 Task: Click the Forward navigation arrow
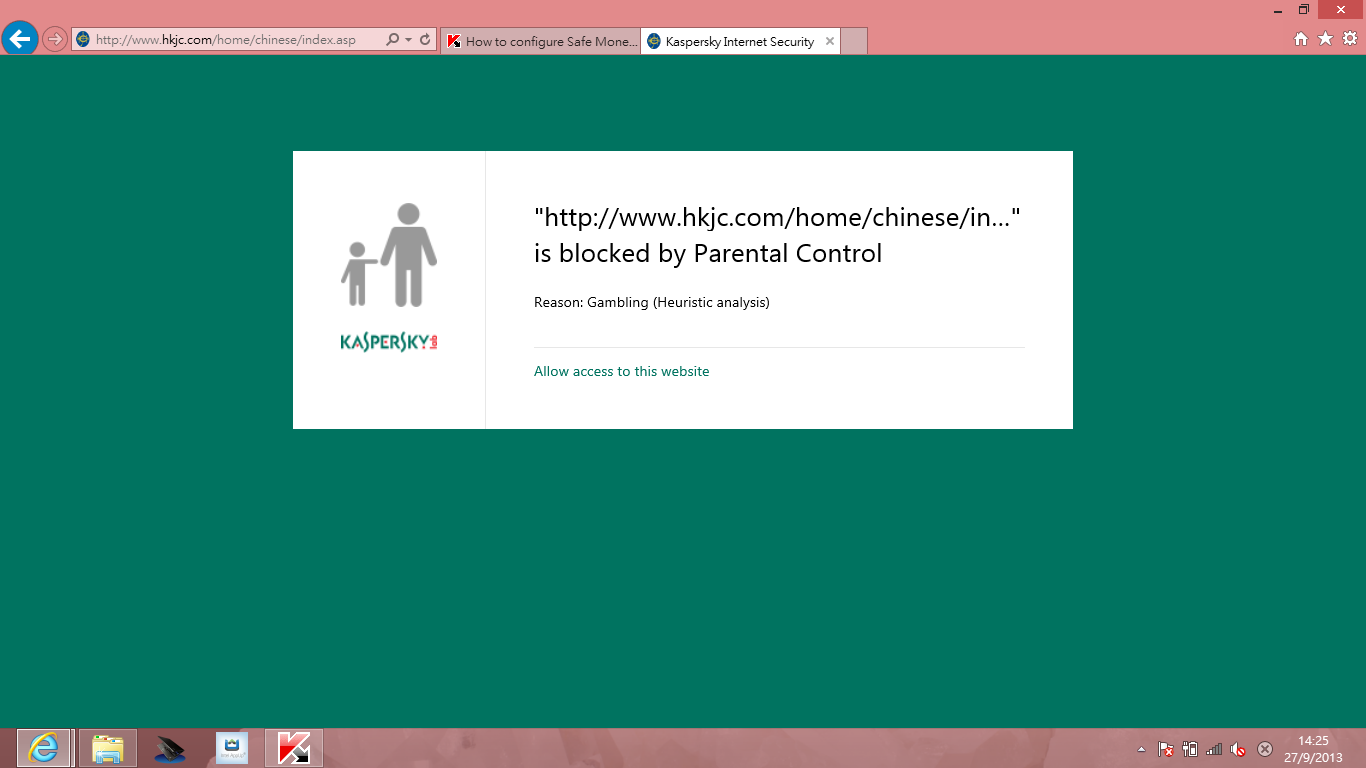[55, 39]
